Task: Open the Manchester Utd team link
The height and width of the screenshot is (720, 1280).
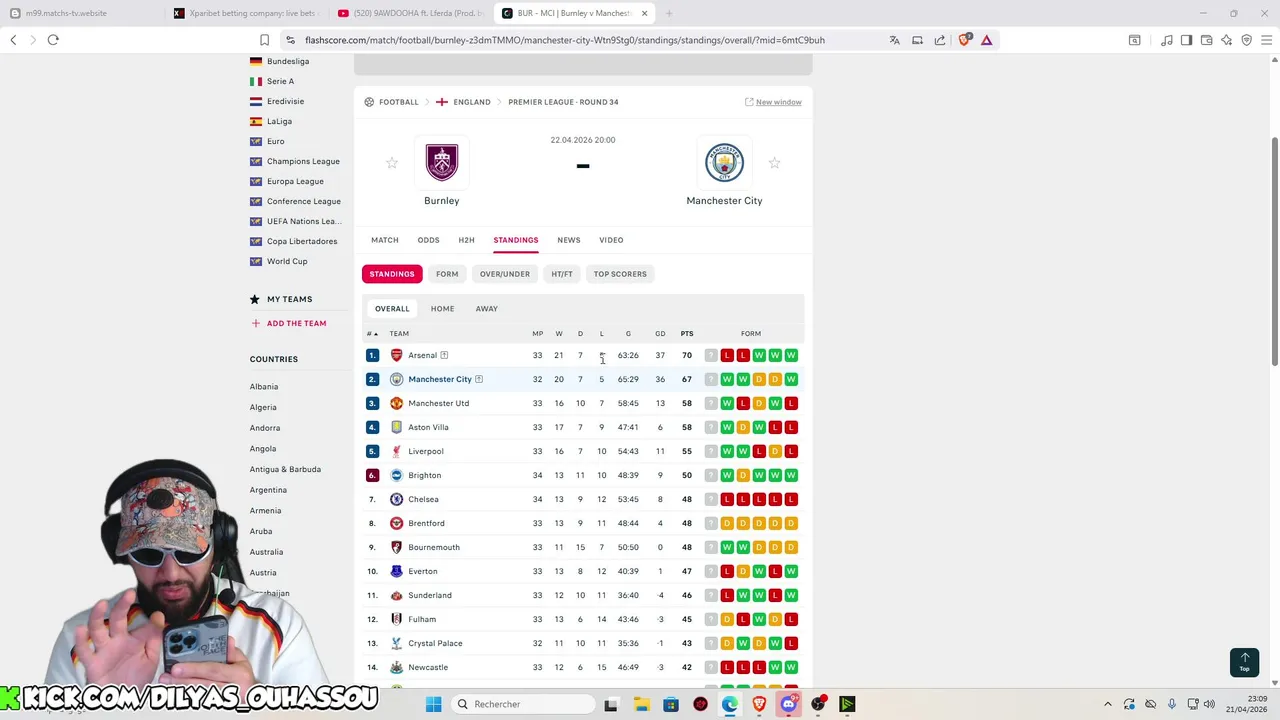Action: [438, 403]
